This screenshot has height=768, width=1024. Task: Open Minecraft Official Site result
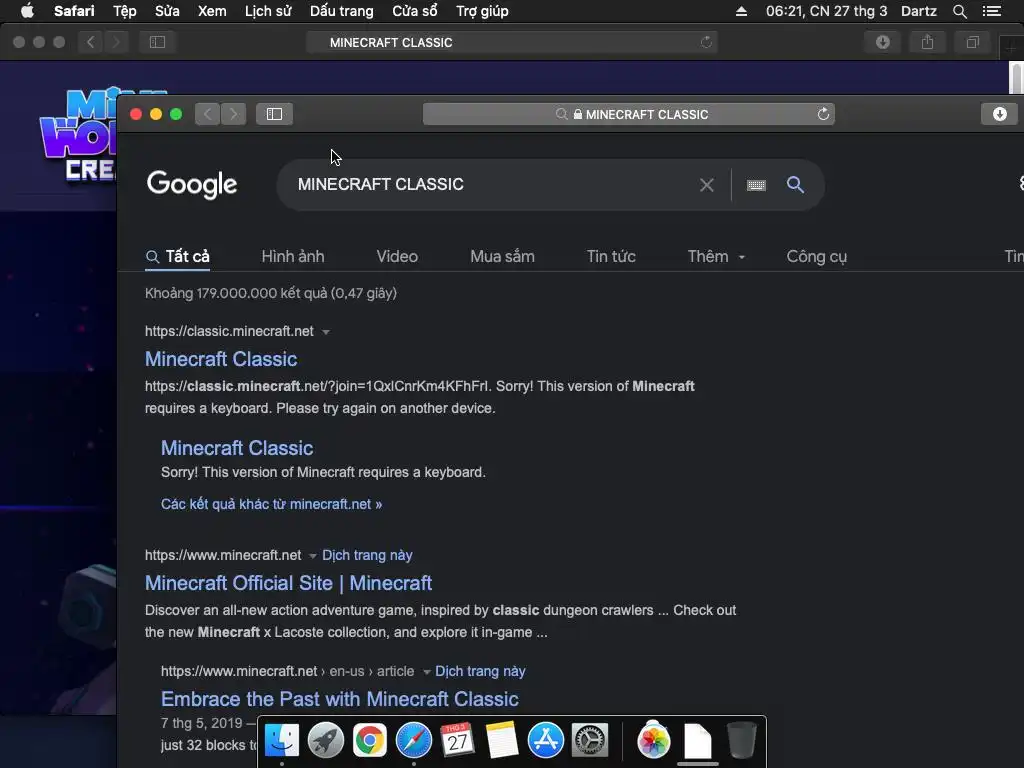click(289, 583)
